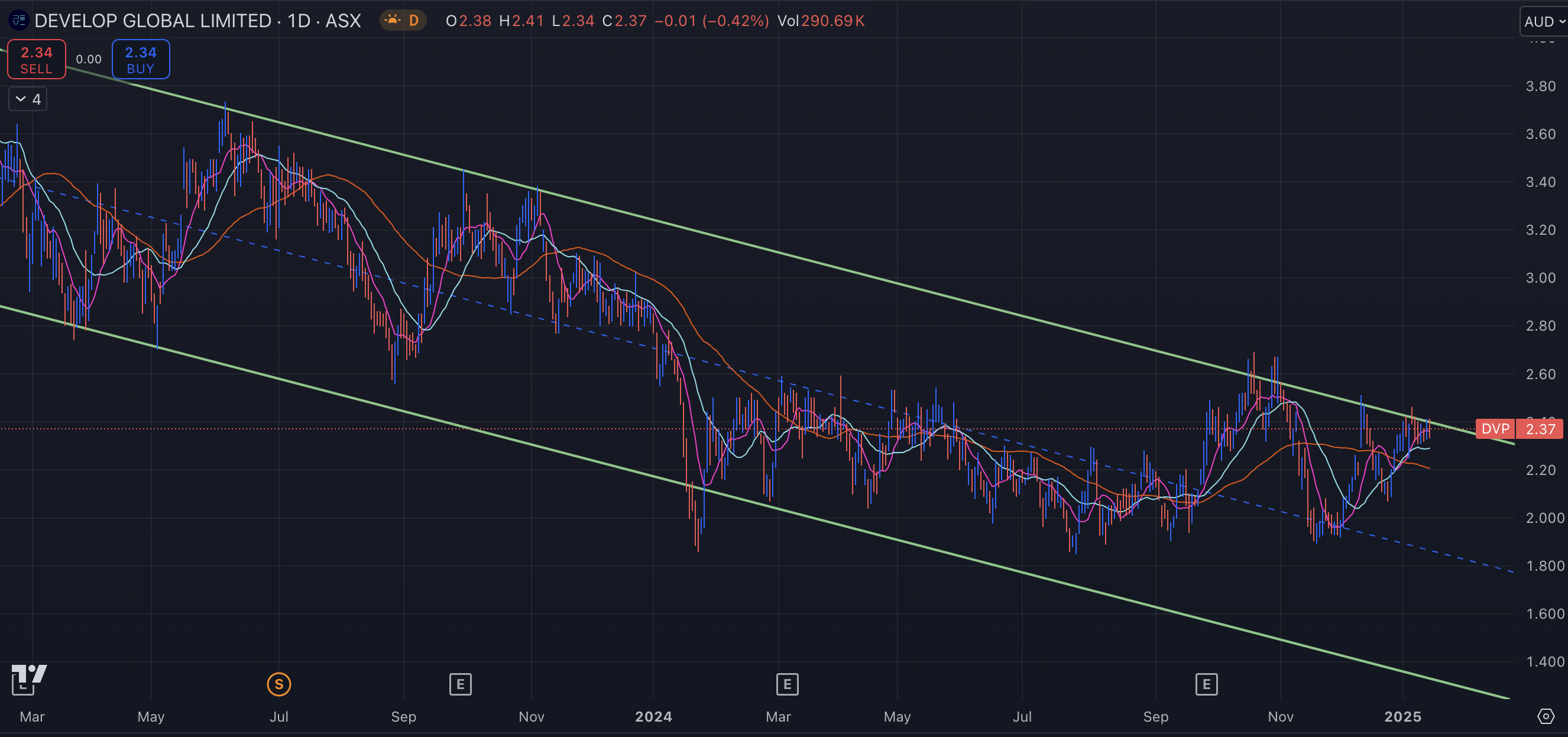Click the 2.34 BUY button
This screenshot has width=1568, height=737.
(141, 60)
